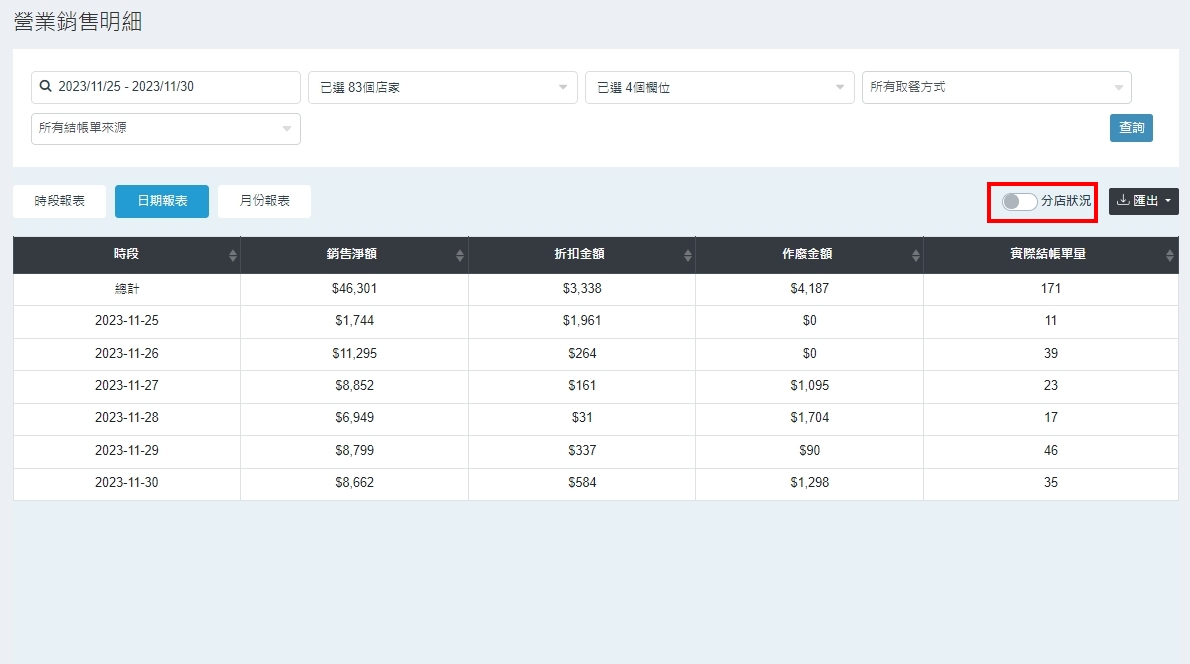Viewport: 1190px width, 664px height.
Task: Click the date range input field
Action: tap(175, 87)
